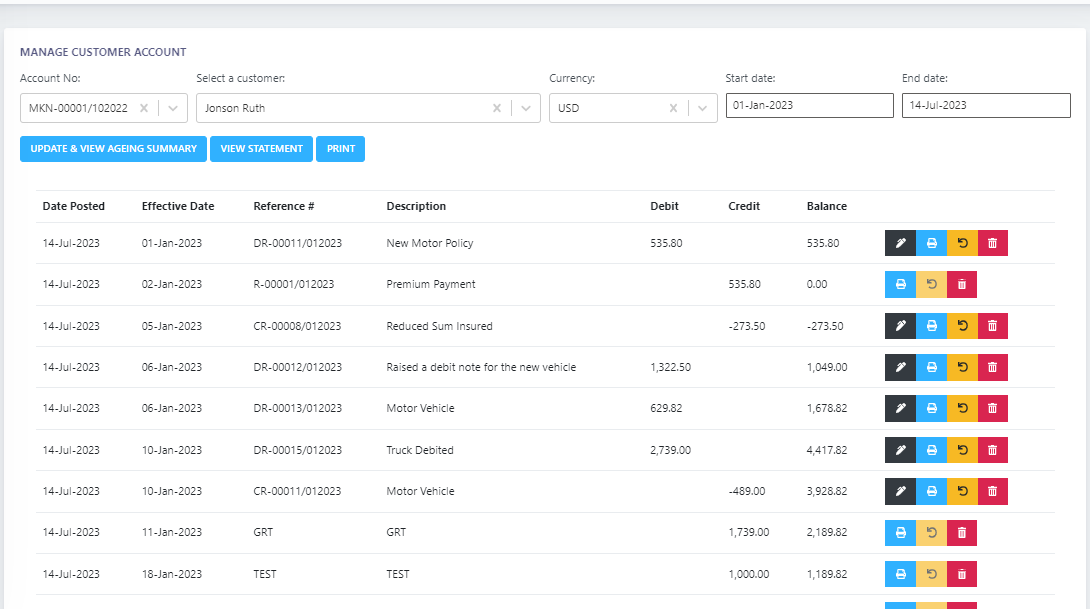Print the CR-00011/012023 Motor Vehicle row

932,492
